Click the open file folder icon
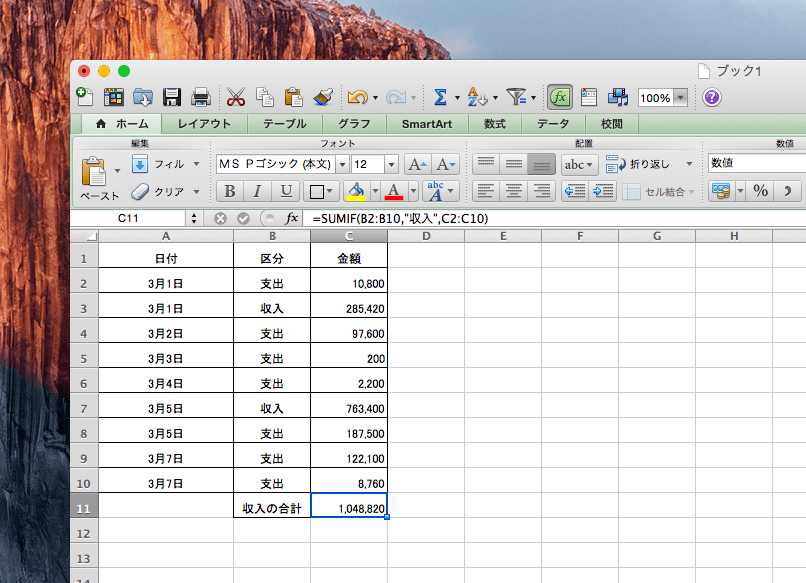This screenshot has width=806, height=583. [x=142, y=97]
